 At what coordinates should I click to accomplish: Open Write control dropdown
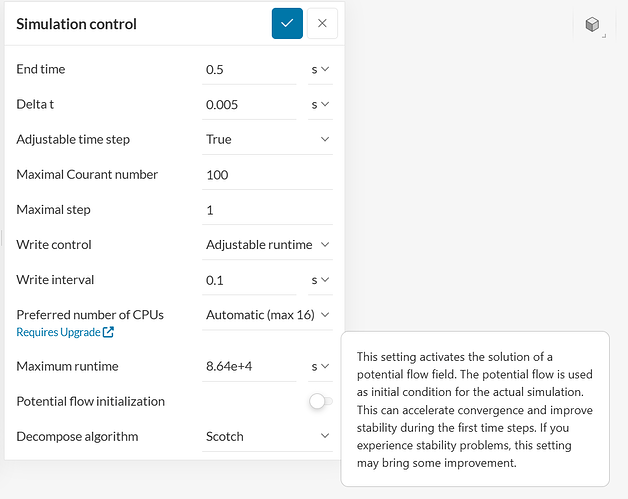pyautogui.click(x=267, y=244)
